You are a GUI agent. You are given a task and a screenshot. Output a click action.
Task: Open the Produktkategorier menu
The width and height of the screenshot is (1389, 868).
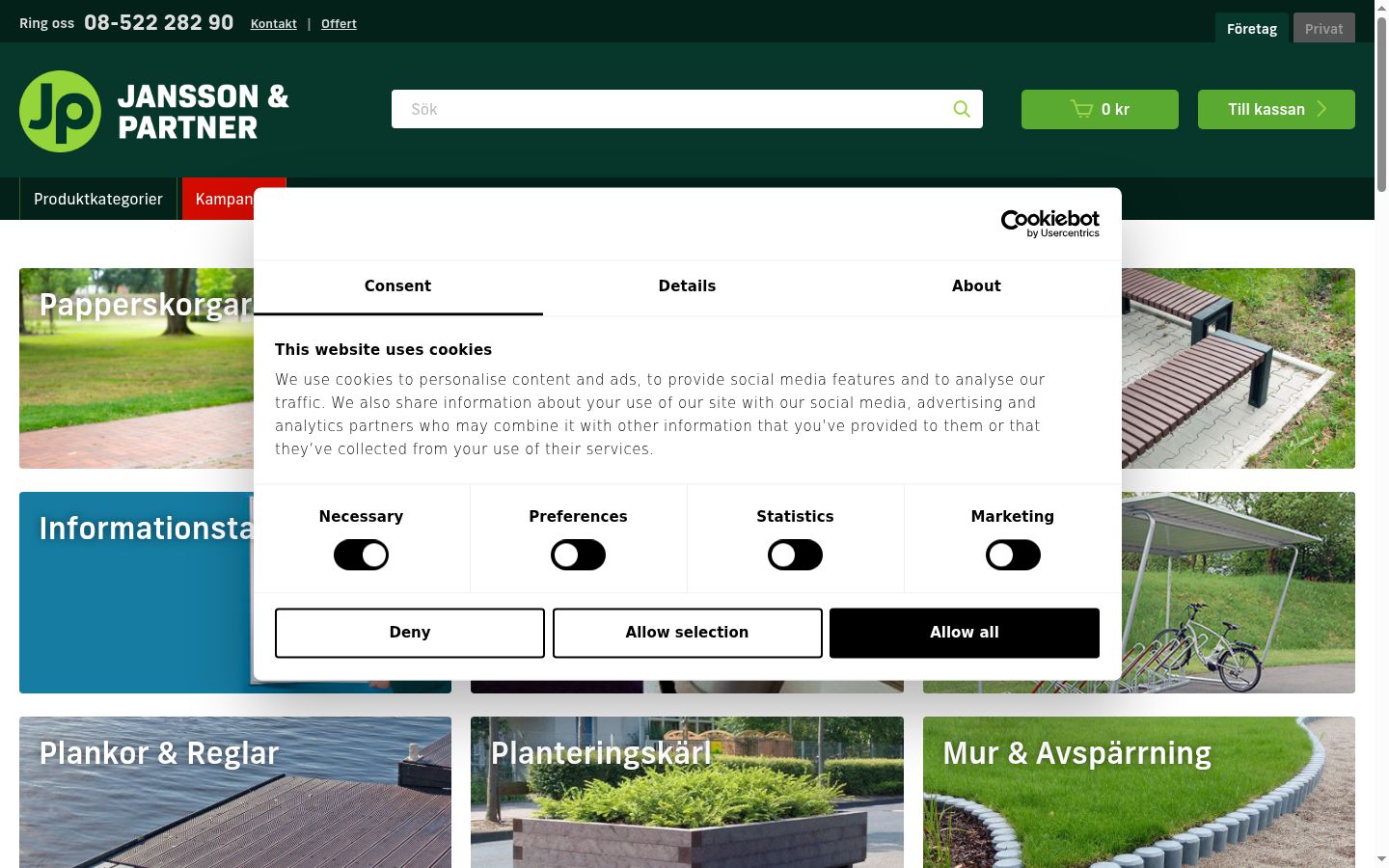click(98, 199)
